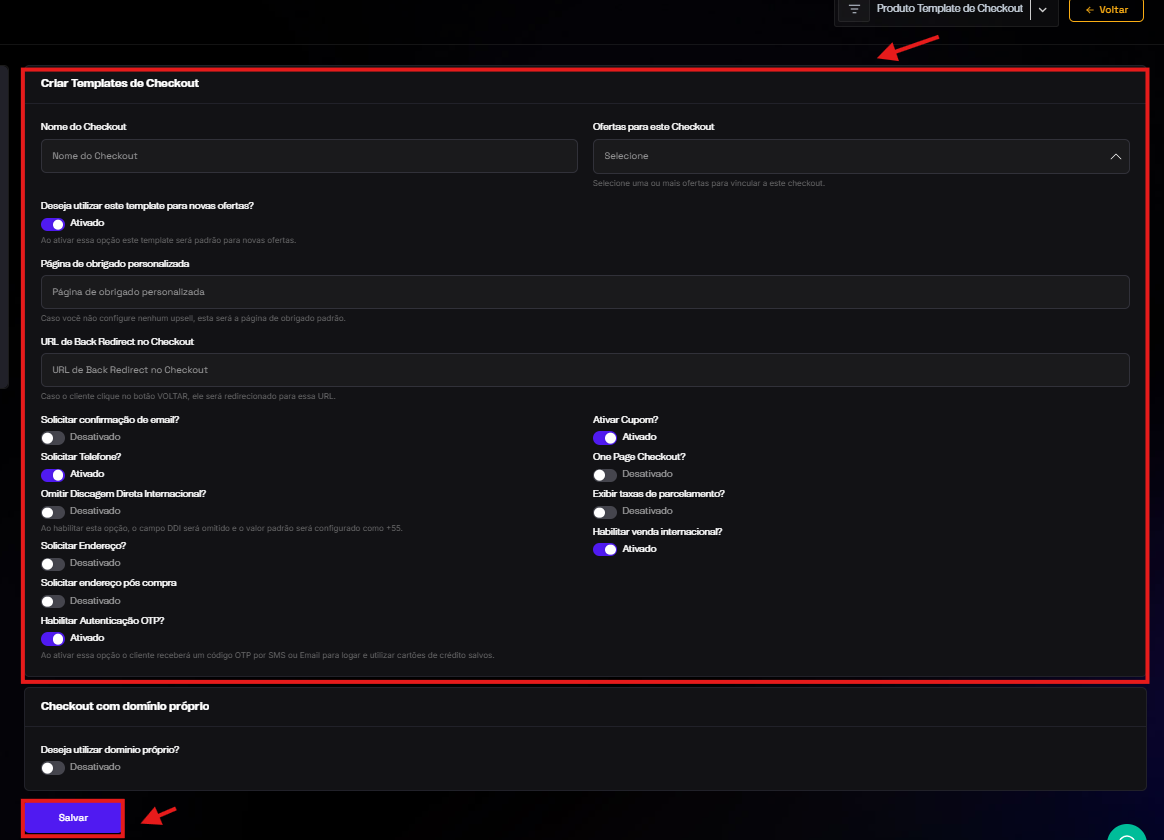Viewport: 1164px width, 840px height.
Task: Turn off the Solicitar Telefone switch
Action: click(x=53, y=475)
